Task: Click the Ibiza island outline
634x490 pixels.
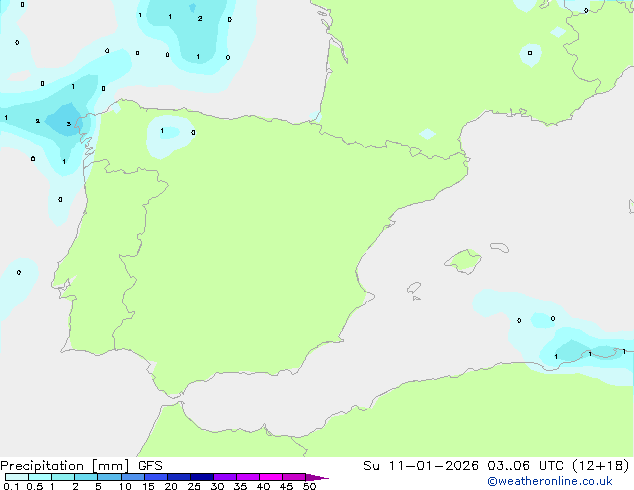Action: [414, 288]
